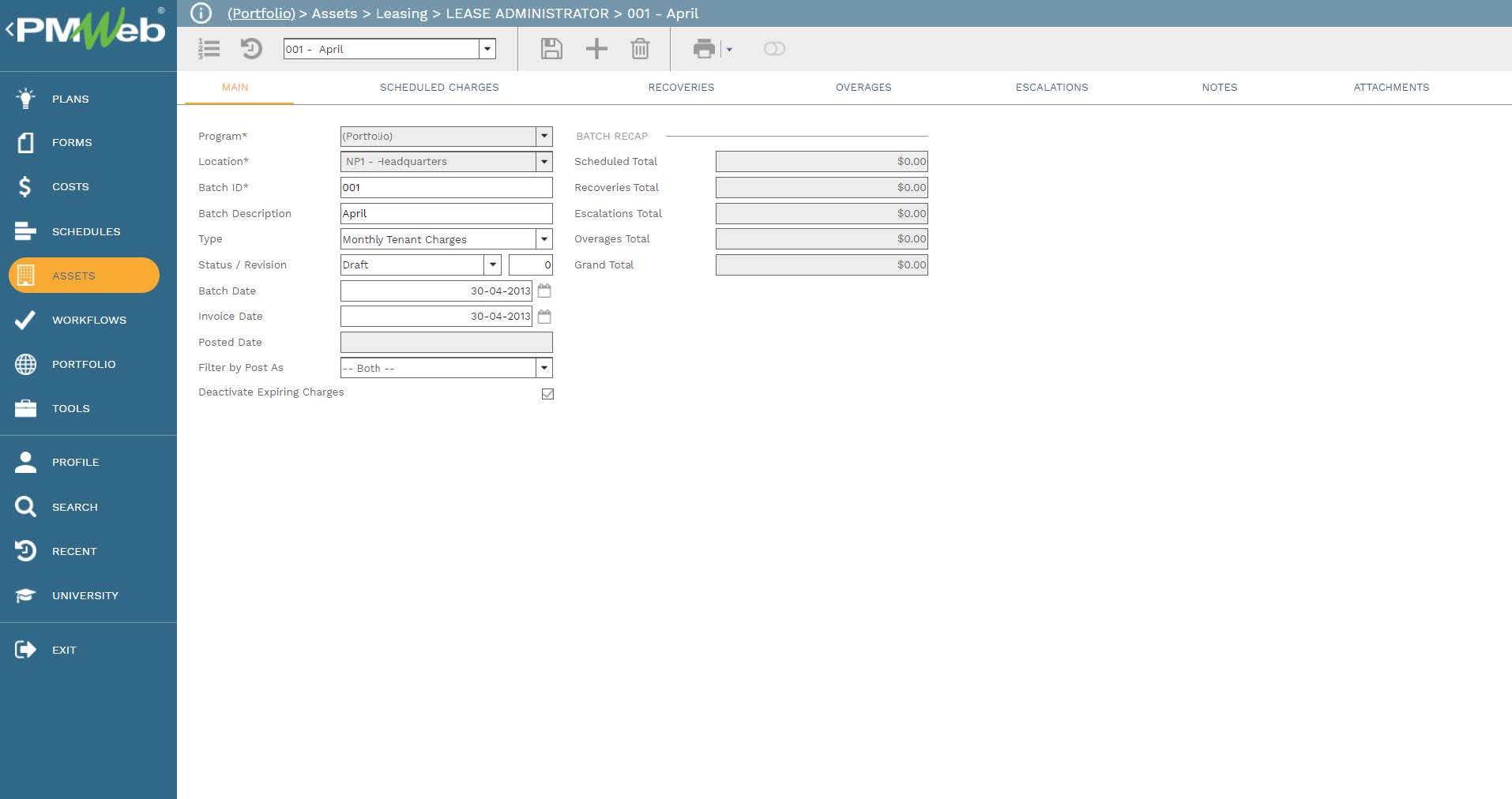Collapse sidebar via PMWeb logo arrow

(9, 30)
